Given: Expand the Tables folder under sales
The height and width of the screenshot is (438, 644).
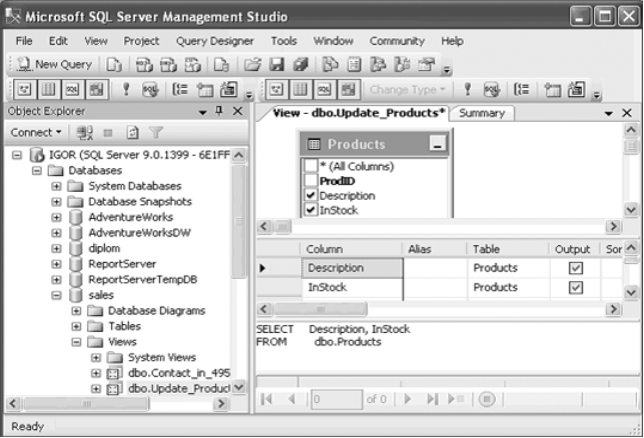Looking at the screenshot, I should pyautogui.click(x=76, y=327).
